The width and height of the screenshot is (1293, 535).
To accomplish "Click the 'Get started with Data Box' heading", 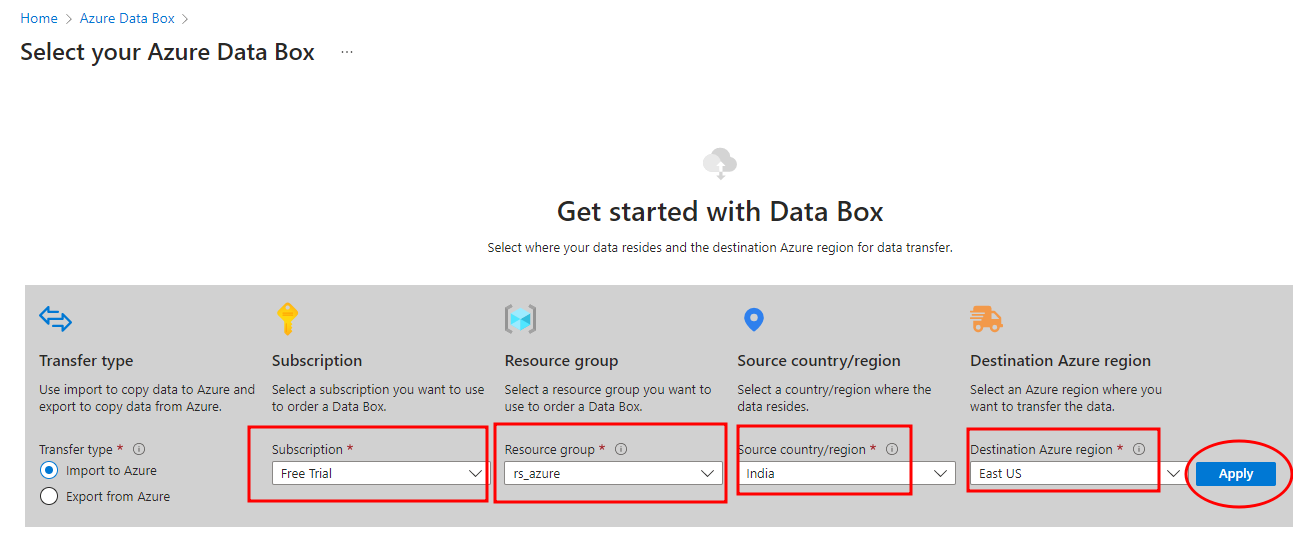I will (720, 212).
